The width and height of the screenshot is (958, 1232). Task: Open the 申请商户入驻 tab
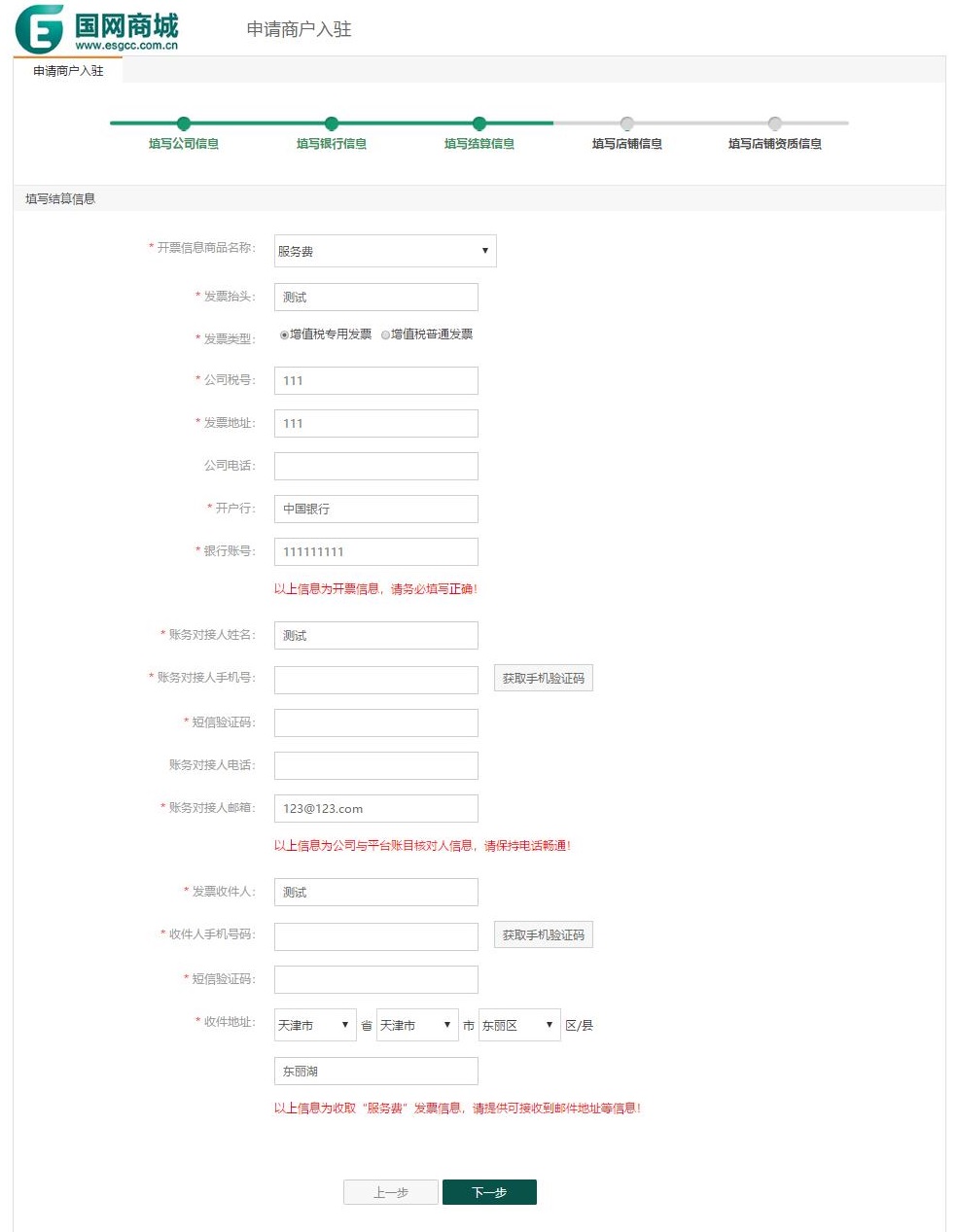point(68,70)
